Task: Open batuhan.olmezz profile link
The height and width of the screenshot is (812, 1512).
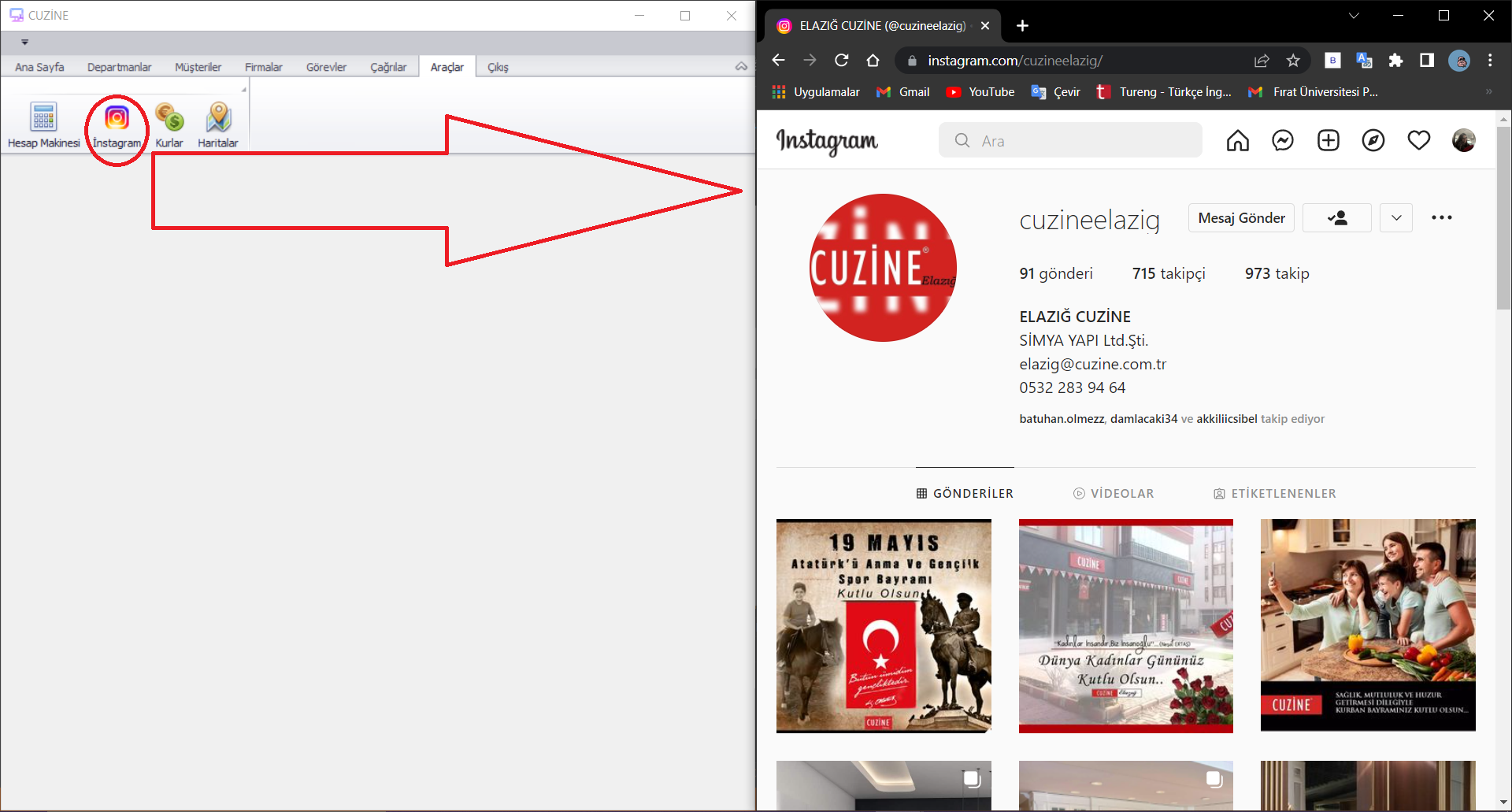Action: [1062, 418]
